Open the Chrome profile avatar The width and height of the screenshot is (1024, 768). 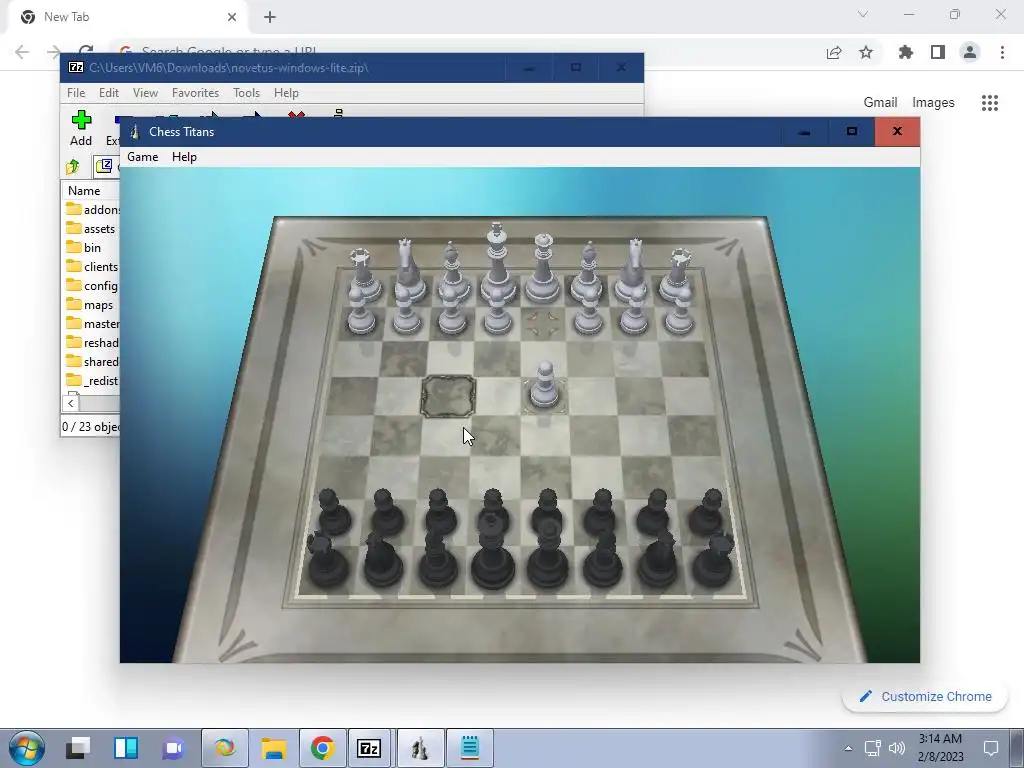pos(970,52)
